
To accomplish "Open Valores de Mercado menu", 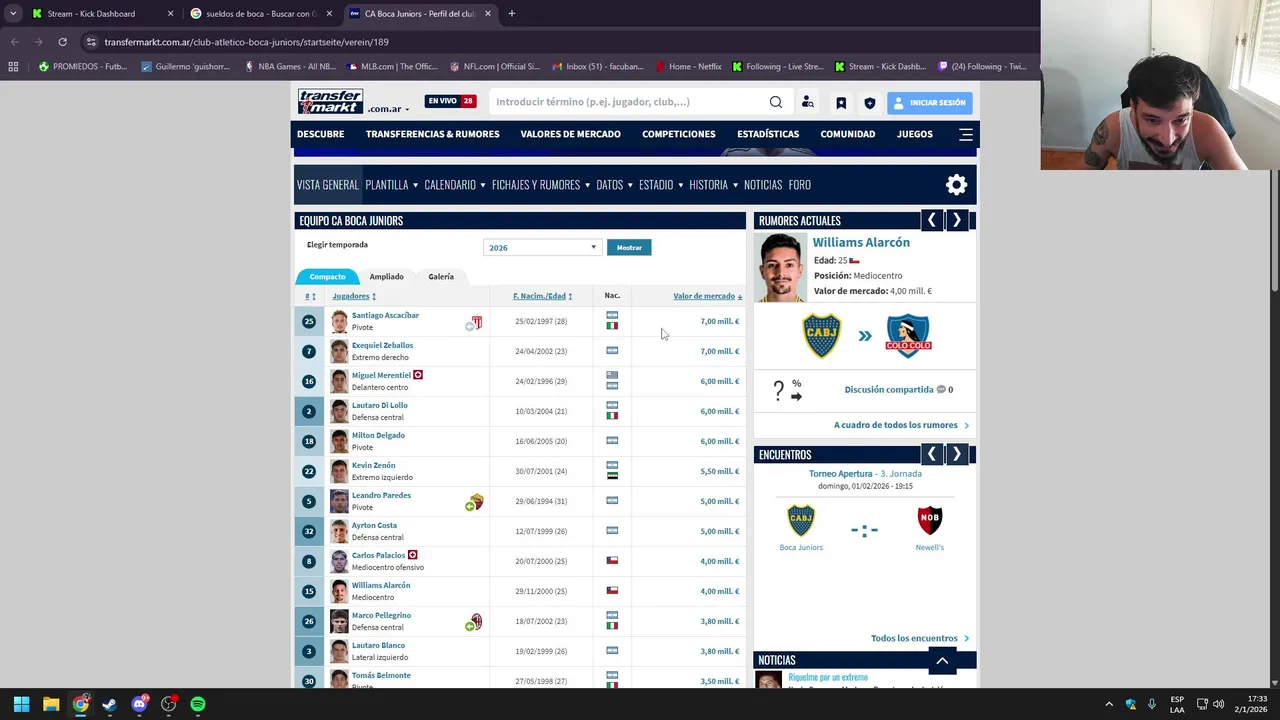I will [x=570, y=134].
